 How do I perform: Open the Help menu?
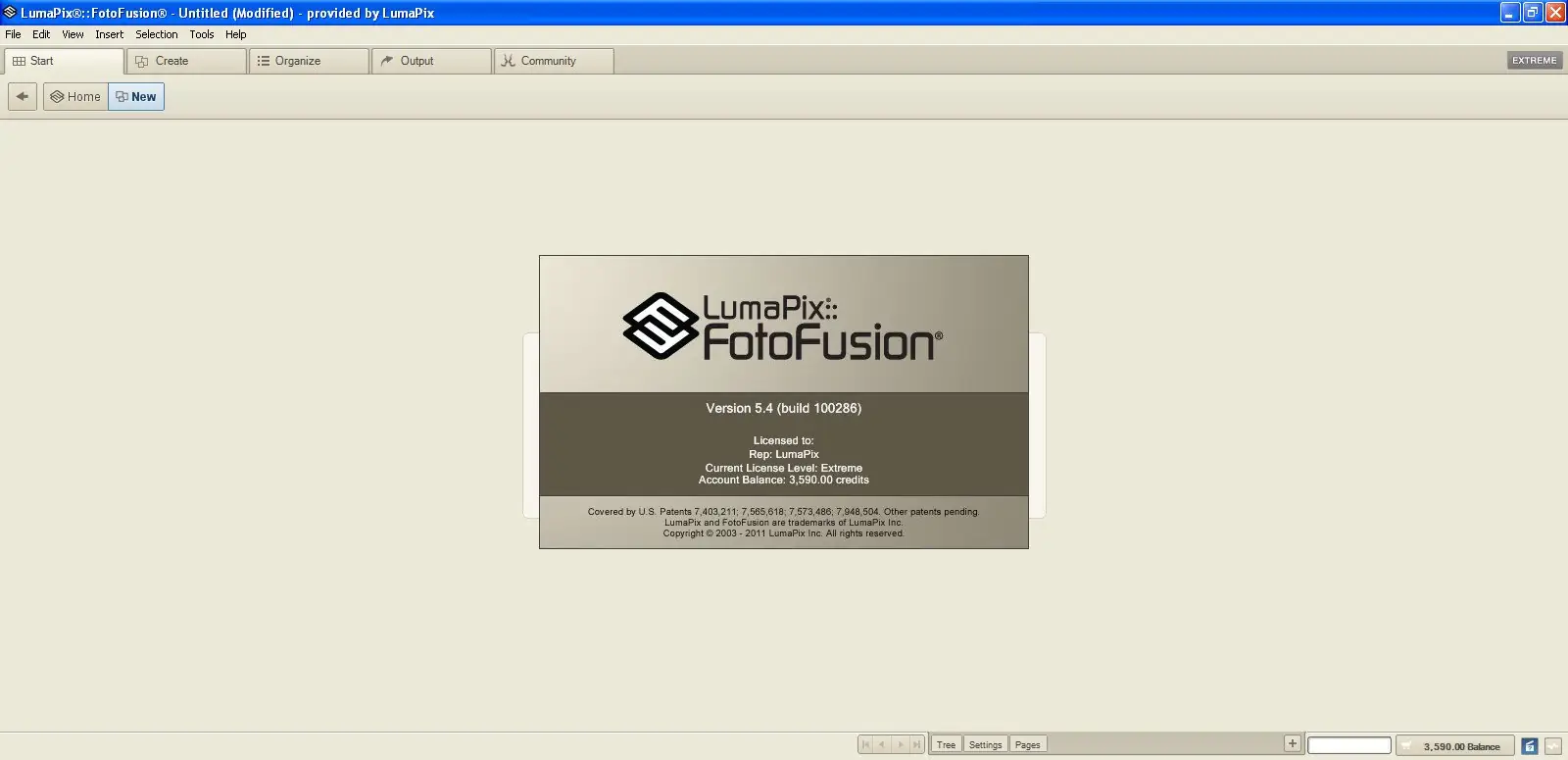[x=236, y=34]
